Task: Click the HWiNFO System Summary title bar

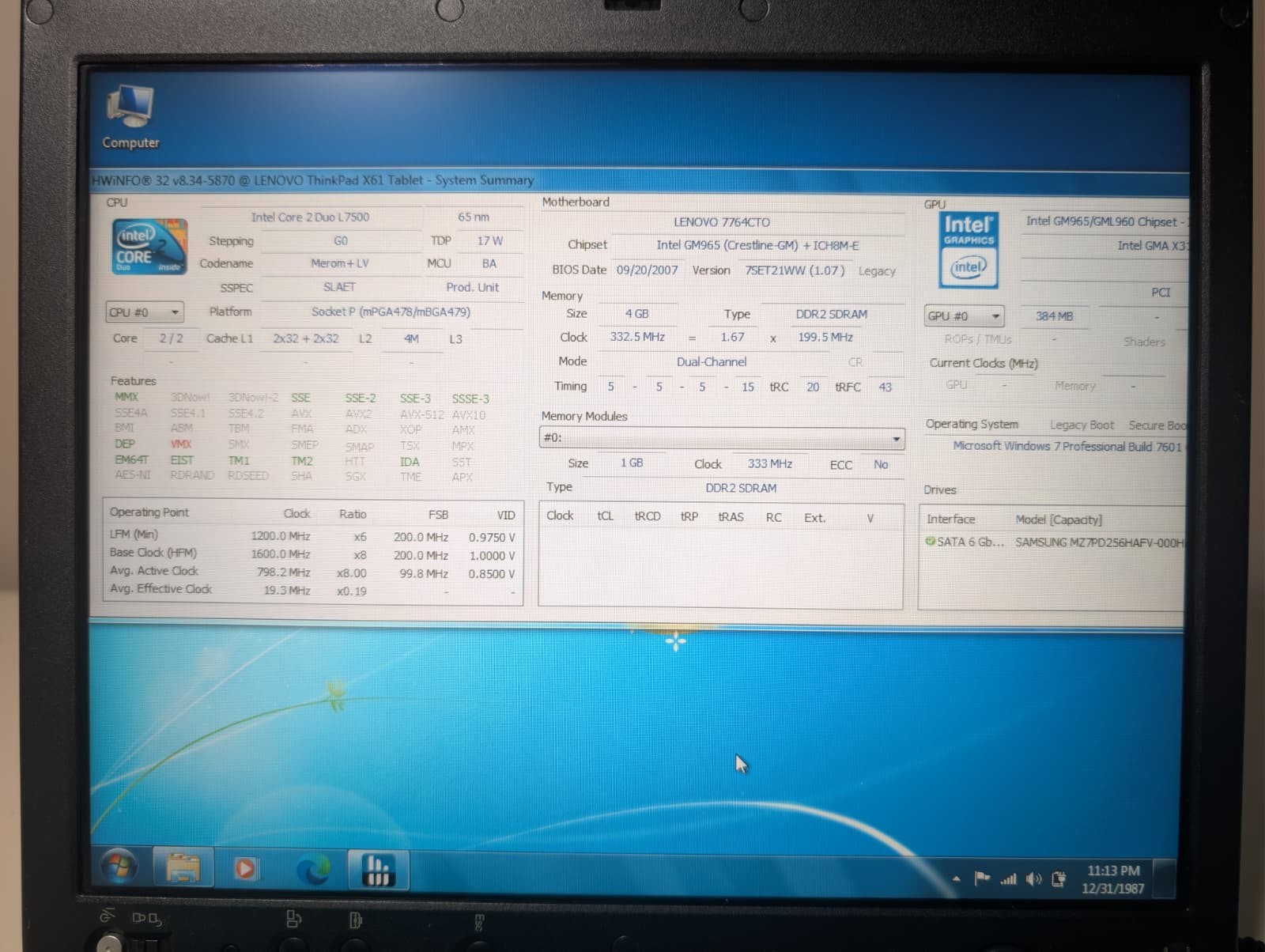Action: [x=639, y=180]
